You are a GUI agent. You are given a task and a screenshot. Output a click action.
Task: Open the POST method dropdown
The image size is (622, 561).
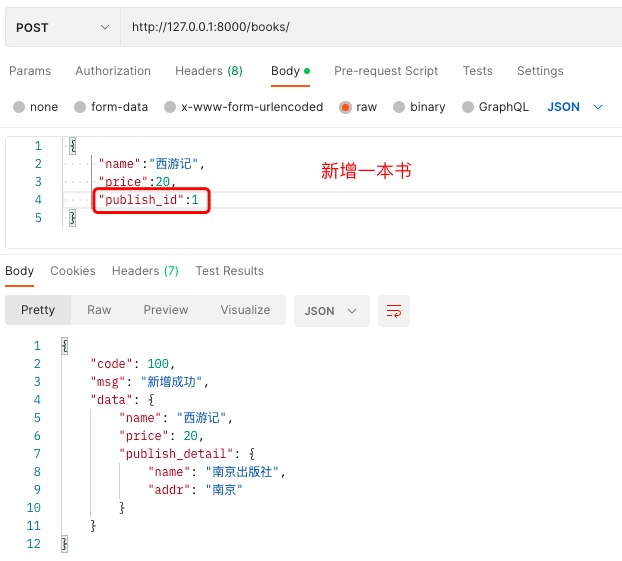point(62,27)
